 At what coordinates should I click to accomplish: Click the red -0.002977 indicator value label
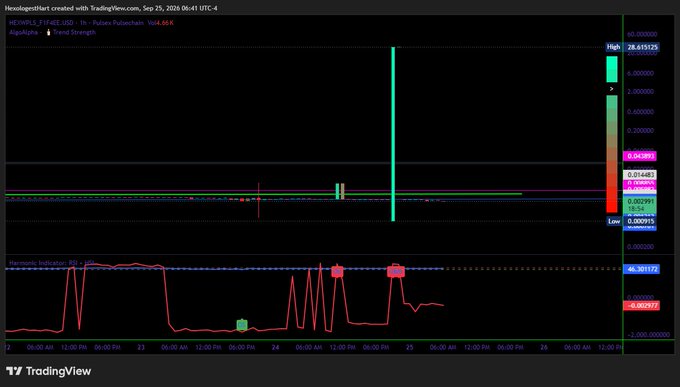point(641,305)
